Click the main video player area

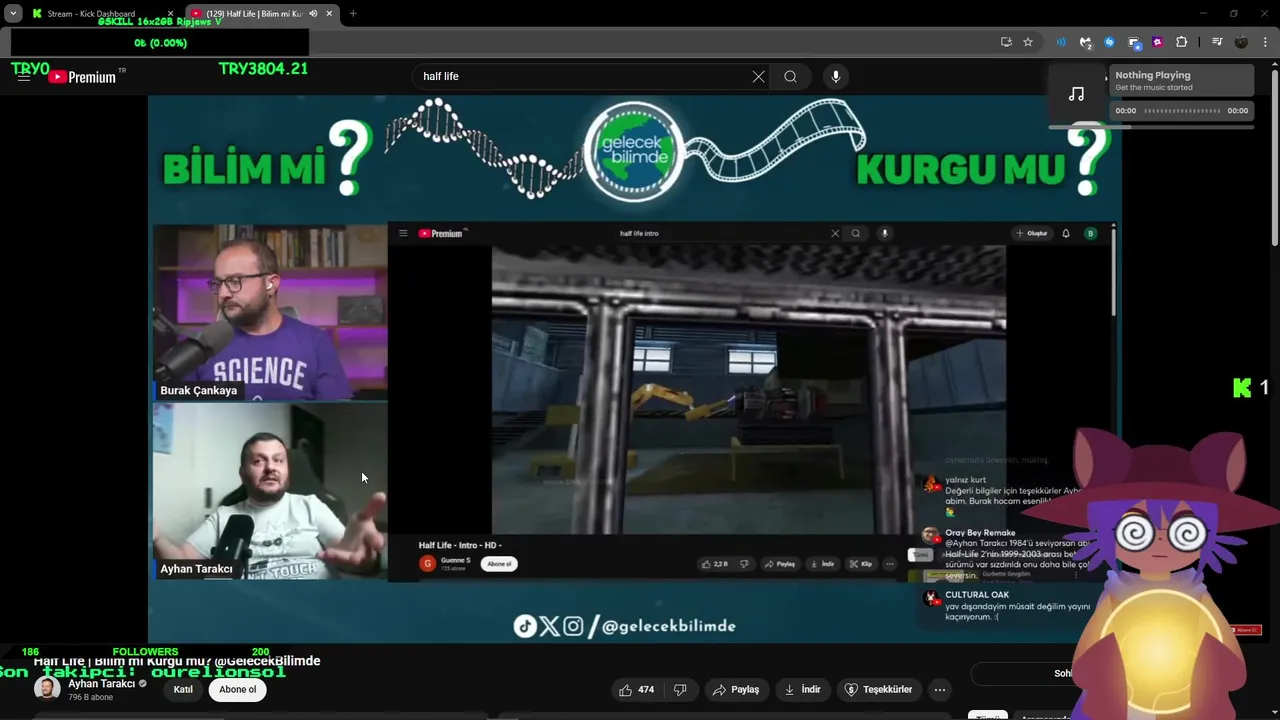634,368
